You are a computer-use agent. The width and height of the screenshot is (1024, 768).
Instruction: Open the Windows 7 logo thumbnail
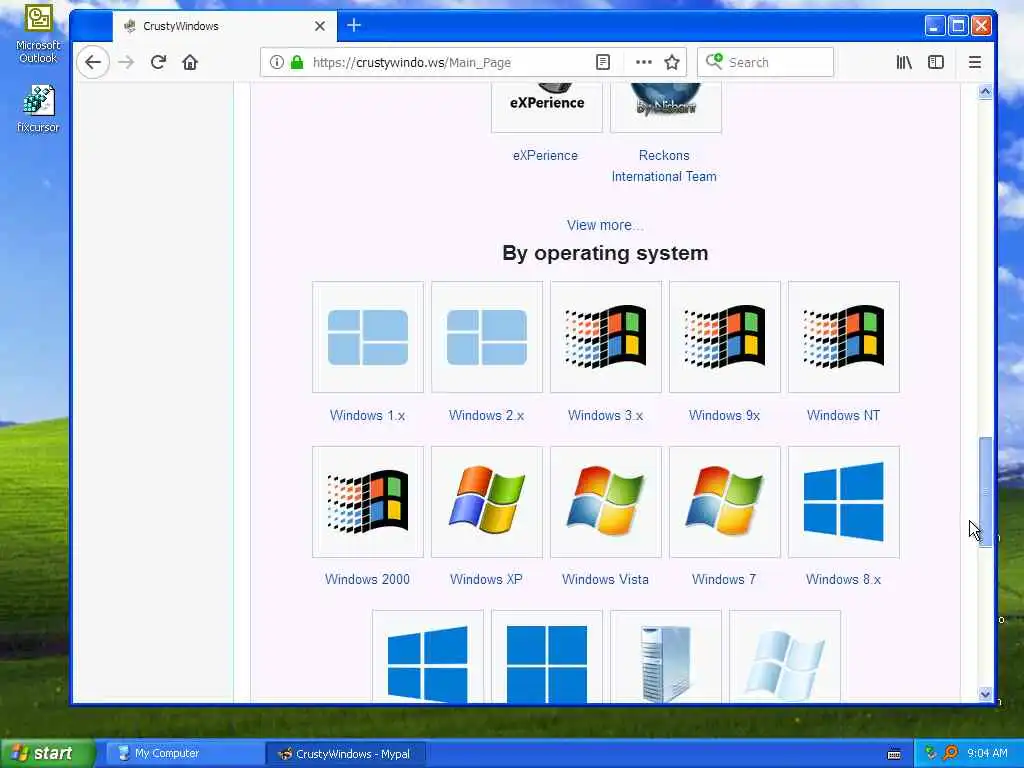pos(725,502)
